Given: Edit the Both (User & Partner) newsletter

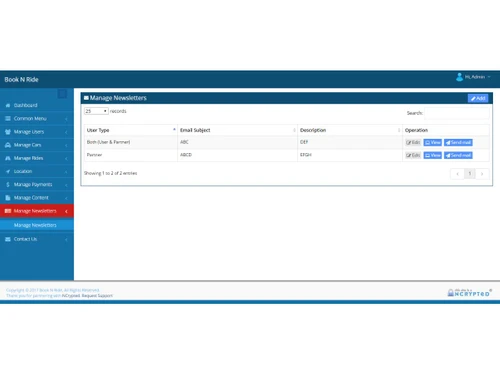Looking at the screenshot, I should point(413,143).
